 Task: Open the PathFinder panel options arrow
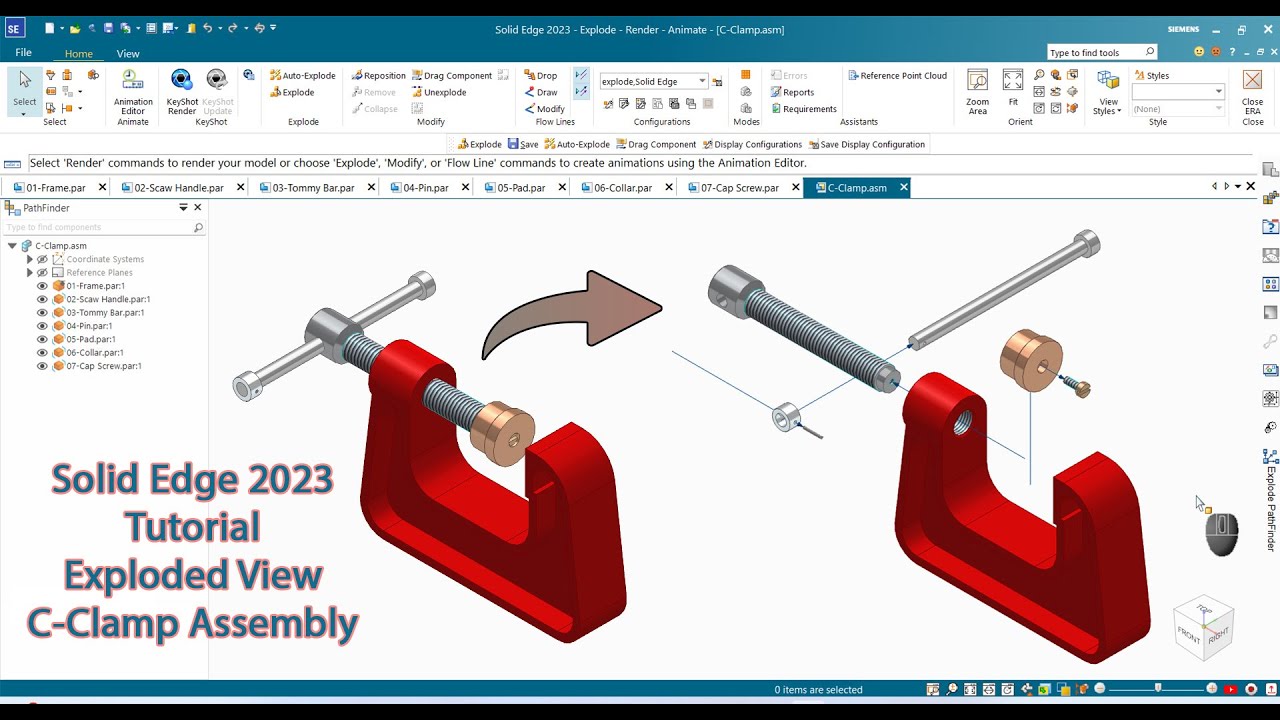[x=183, y=207]
